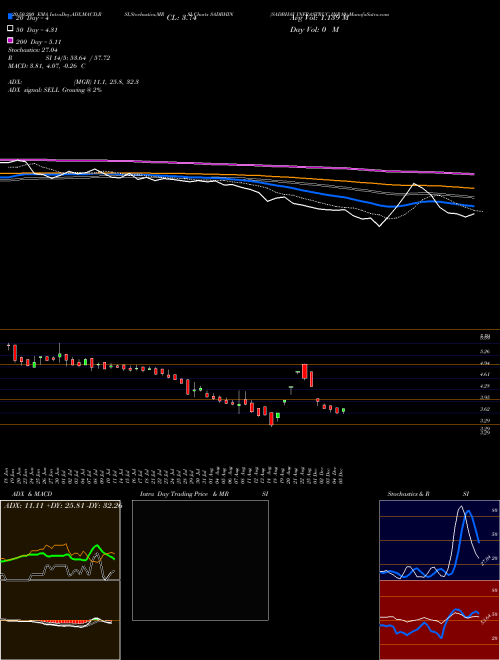Select the '200 Day = 5.11' legend label
500x660 pixels.
pyautogui.click(x=39, y=42)
